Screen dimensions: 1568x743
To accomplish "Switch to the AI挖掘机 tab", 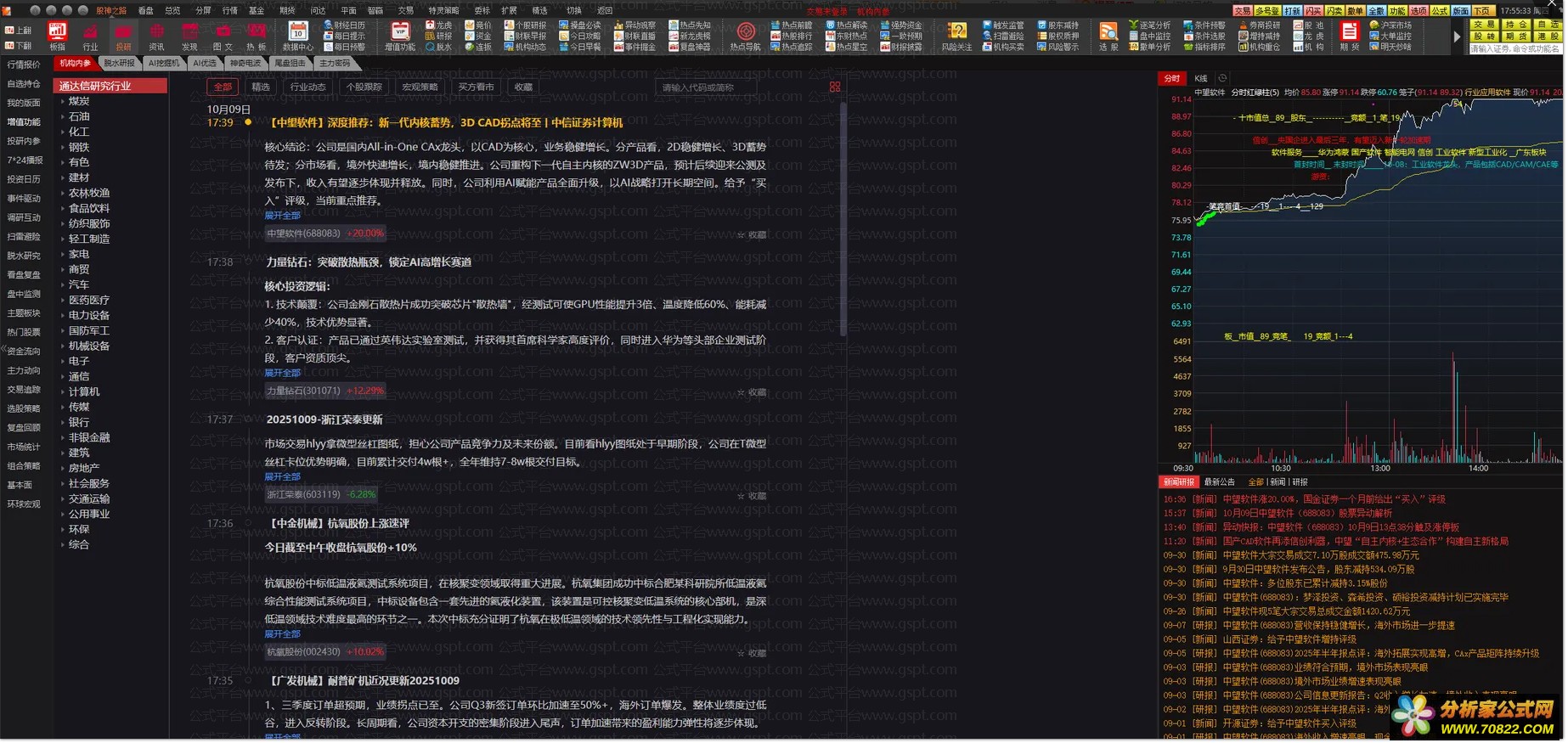I will tap(163, 64).
